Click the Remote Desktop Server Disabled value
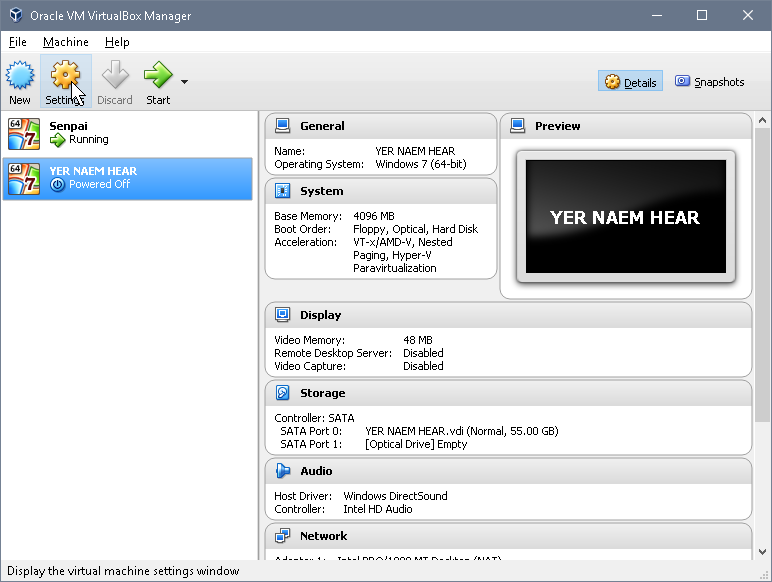 pos(423,353)
